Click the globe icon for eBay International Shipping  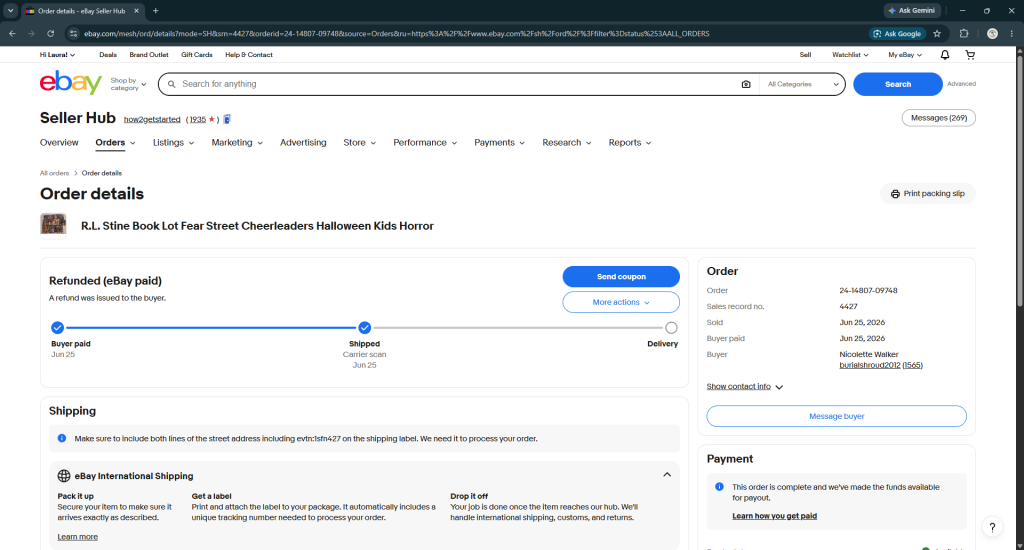click(x=64, y=476)
